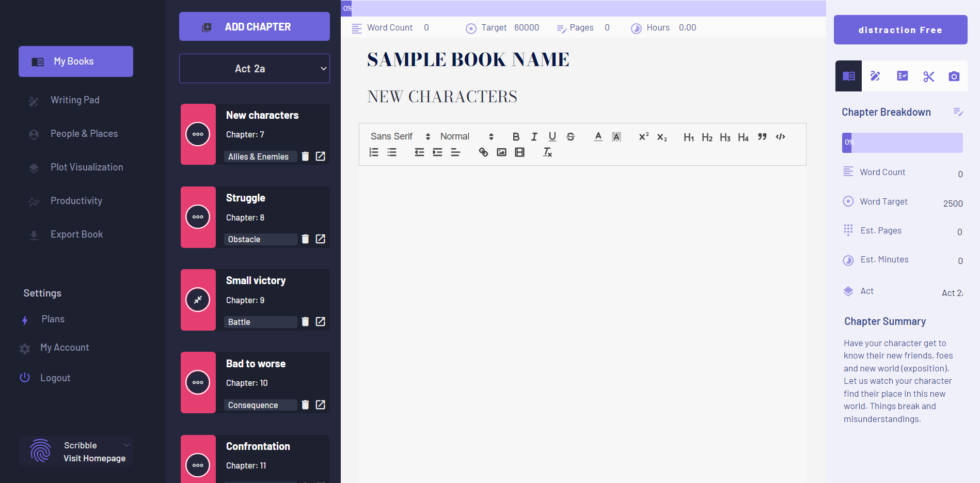Apply Heading 2 style

(x=707, y=137)
